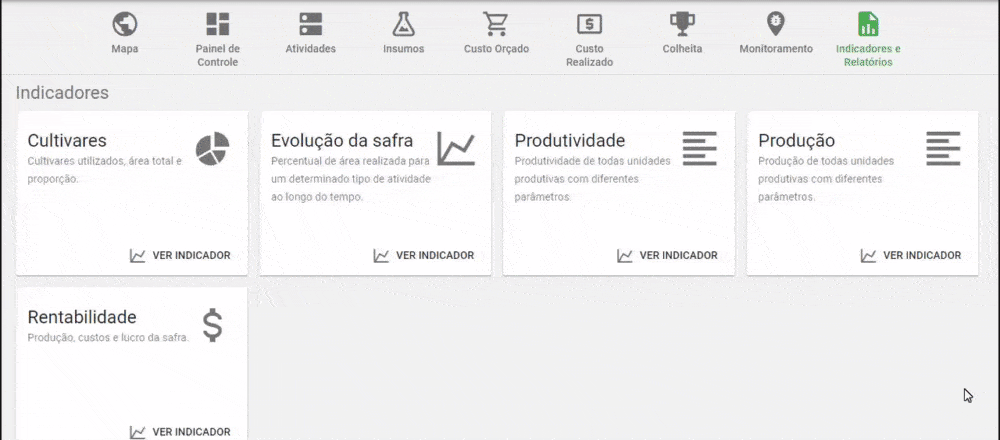Viewport: 1000px width, 440px height.
Task: Open the Painel de Controle dashboard icon
Action: tap(217, 24)
